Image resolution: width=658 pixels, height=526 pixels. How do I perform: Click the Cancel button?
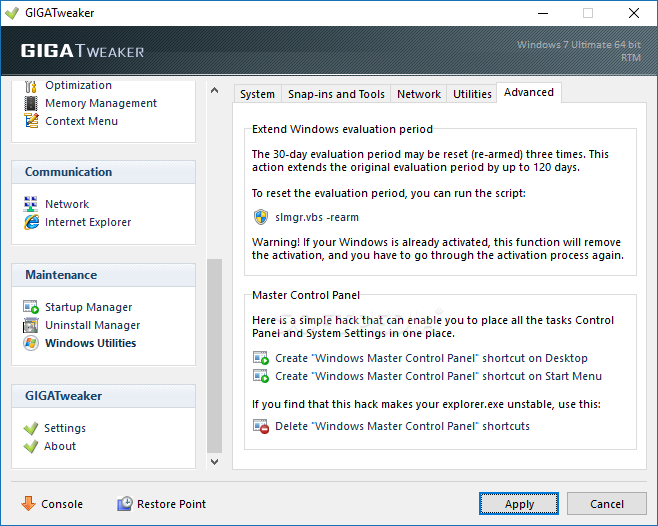(x=606, y=504)
